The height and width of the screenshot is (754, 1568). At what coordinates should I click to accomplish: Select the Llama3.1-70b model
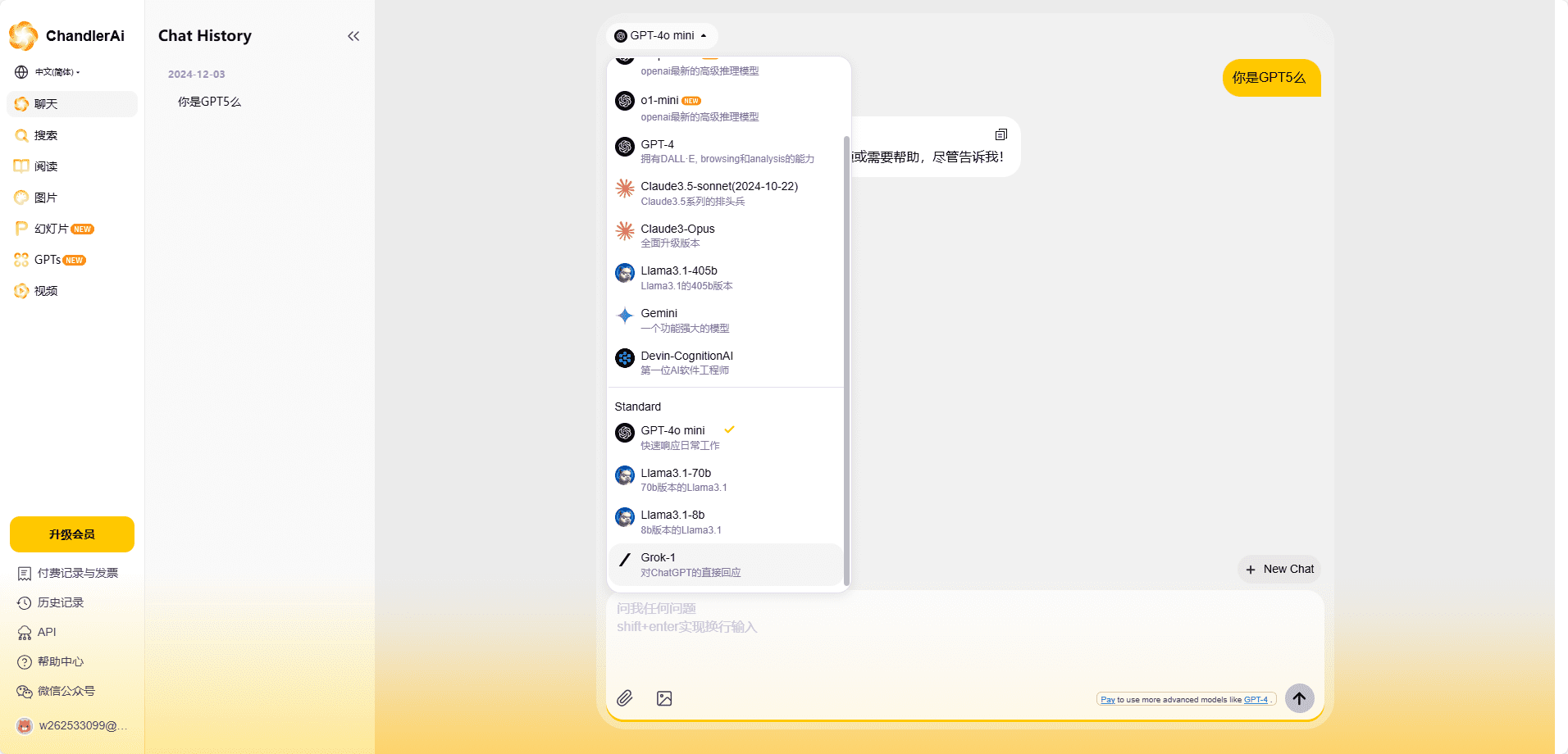click(x=725, y=480)
